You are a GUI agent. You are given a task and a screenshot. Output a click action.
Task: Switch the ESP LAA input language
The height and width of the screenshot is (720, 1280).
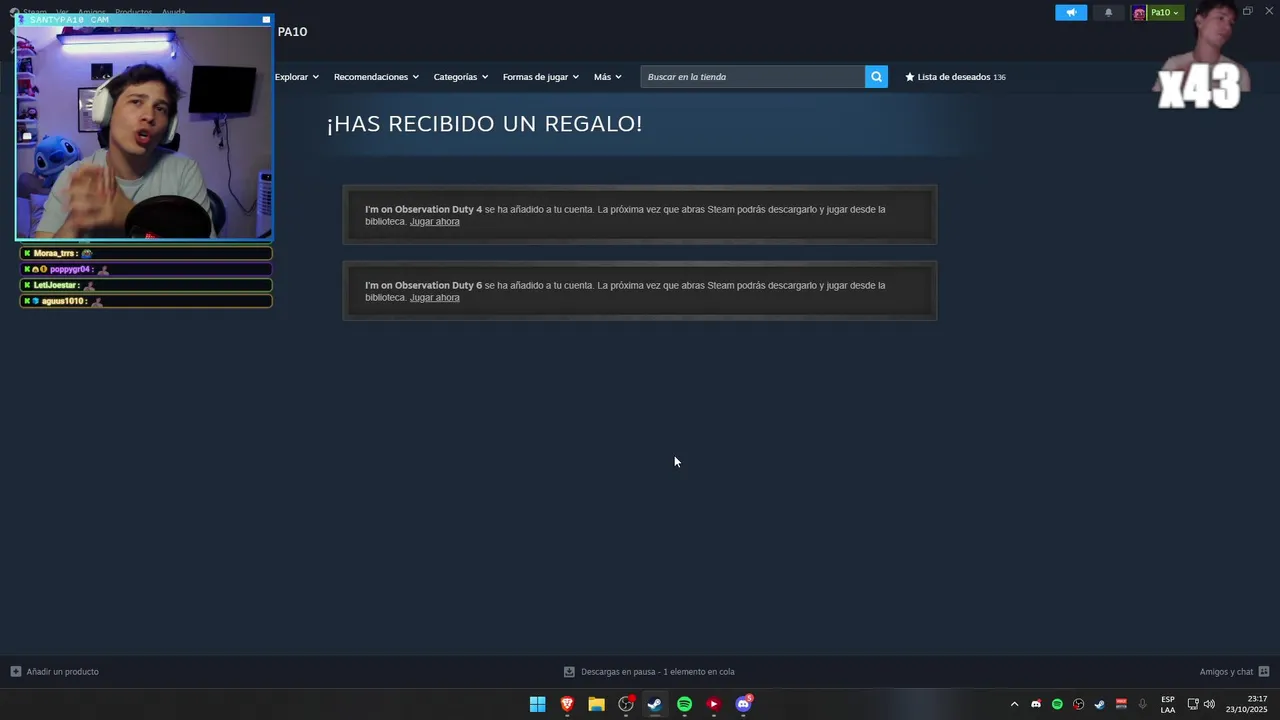pos(1168,704)
